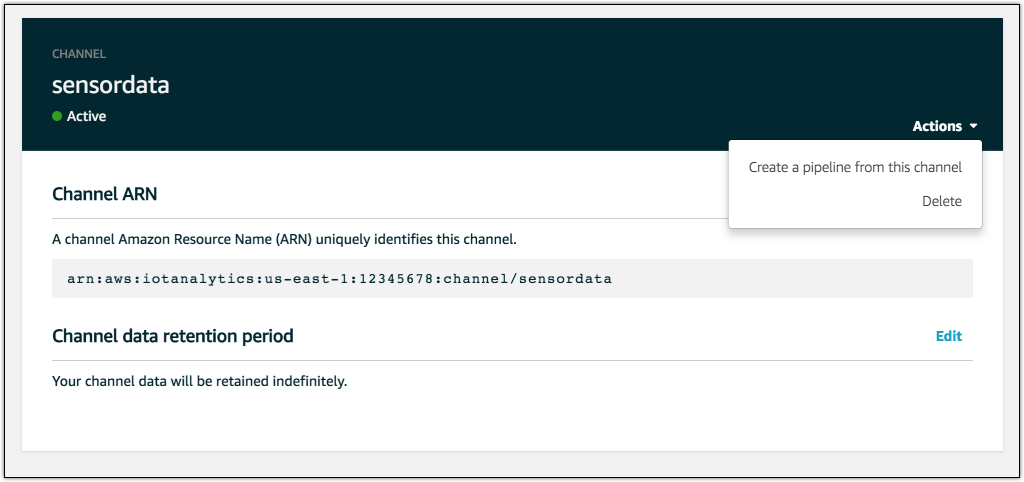Click the Channel data retention period heading

[172, 336]
